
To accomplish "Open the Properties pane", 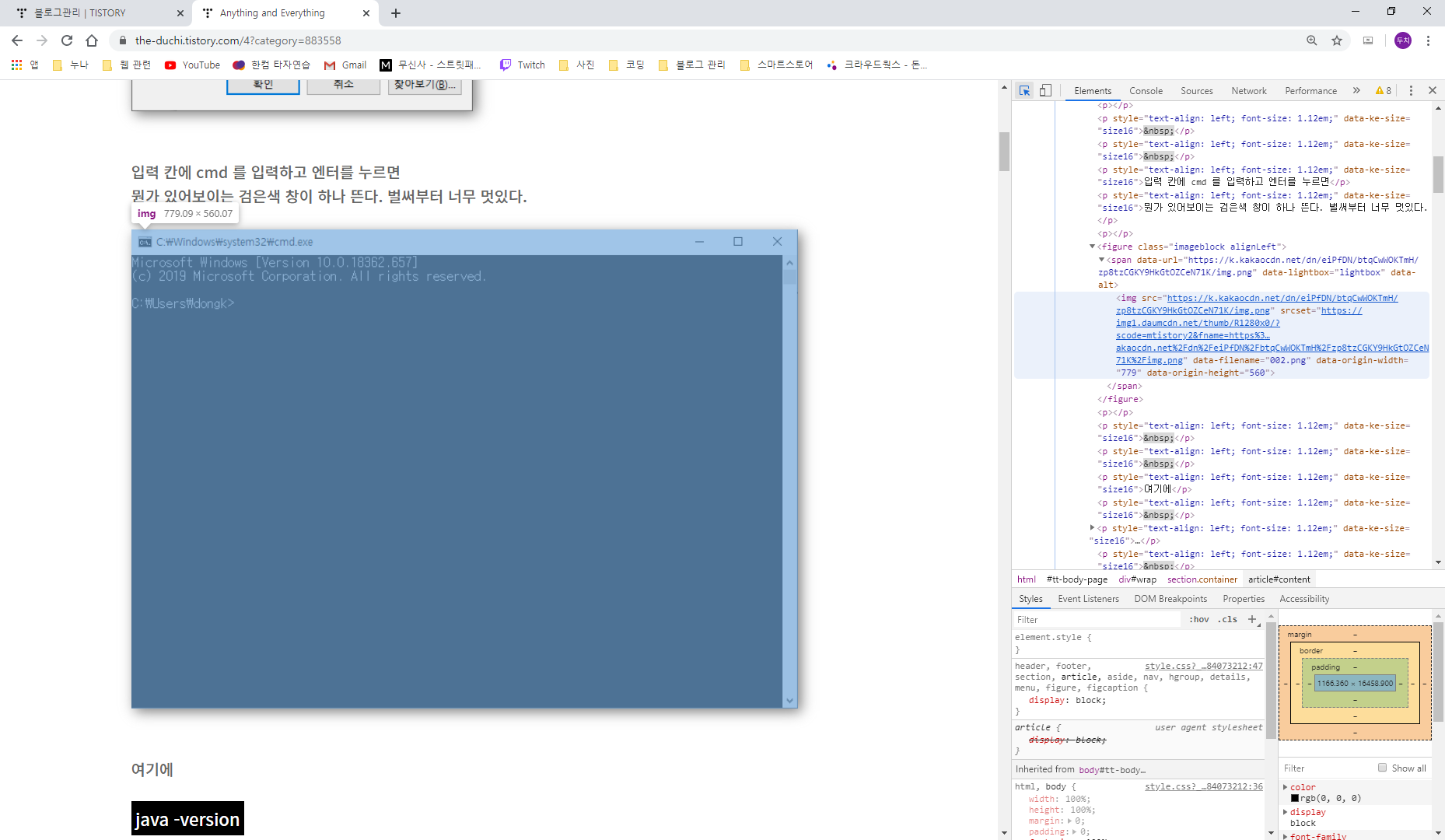I will pos(1244,599).
